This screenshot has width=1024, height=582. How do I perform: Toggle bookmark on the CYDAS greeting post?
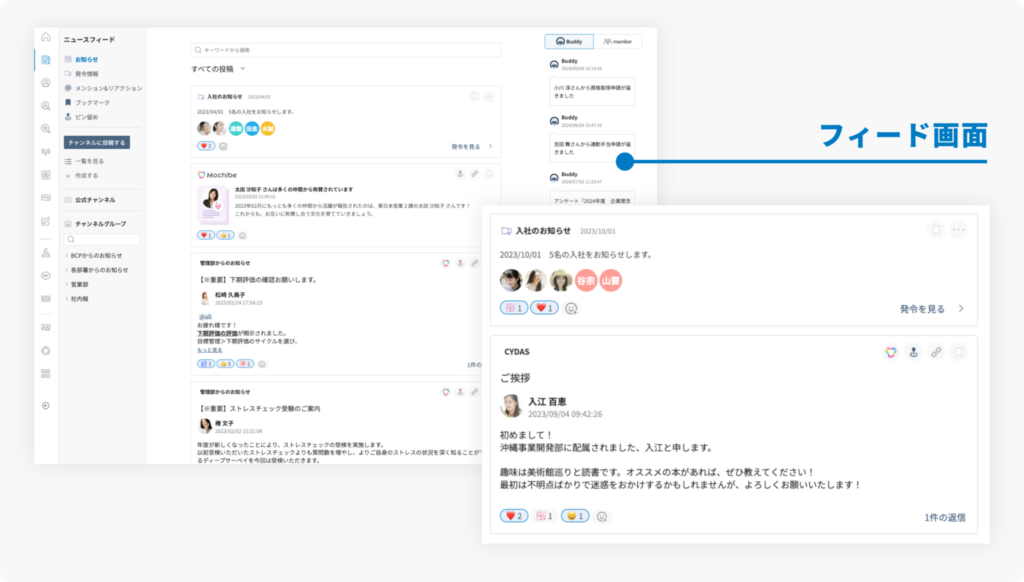[x=958, y=352]
